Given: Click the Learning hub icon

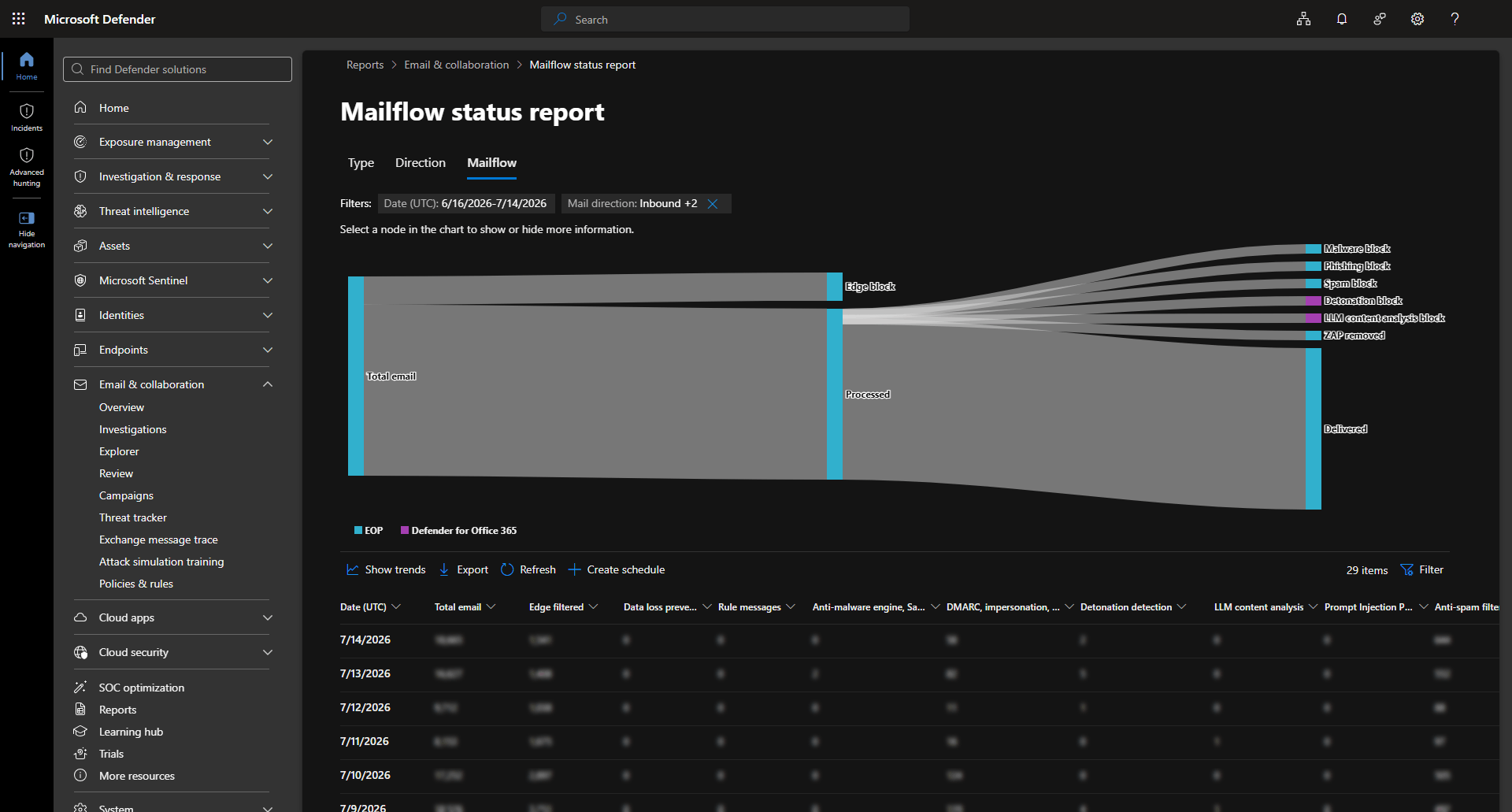Looking at the screenshot, I should [x=80, y=732].
